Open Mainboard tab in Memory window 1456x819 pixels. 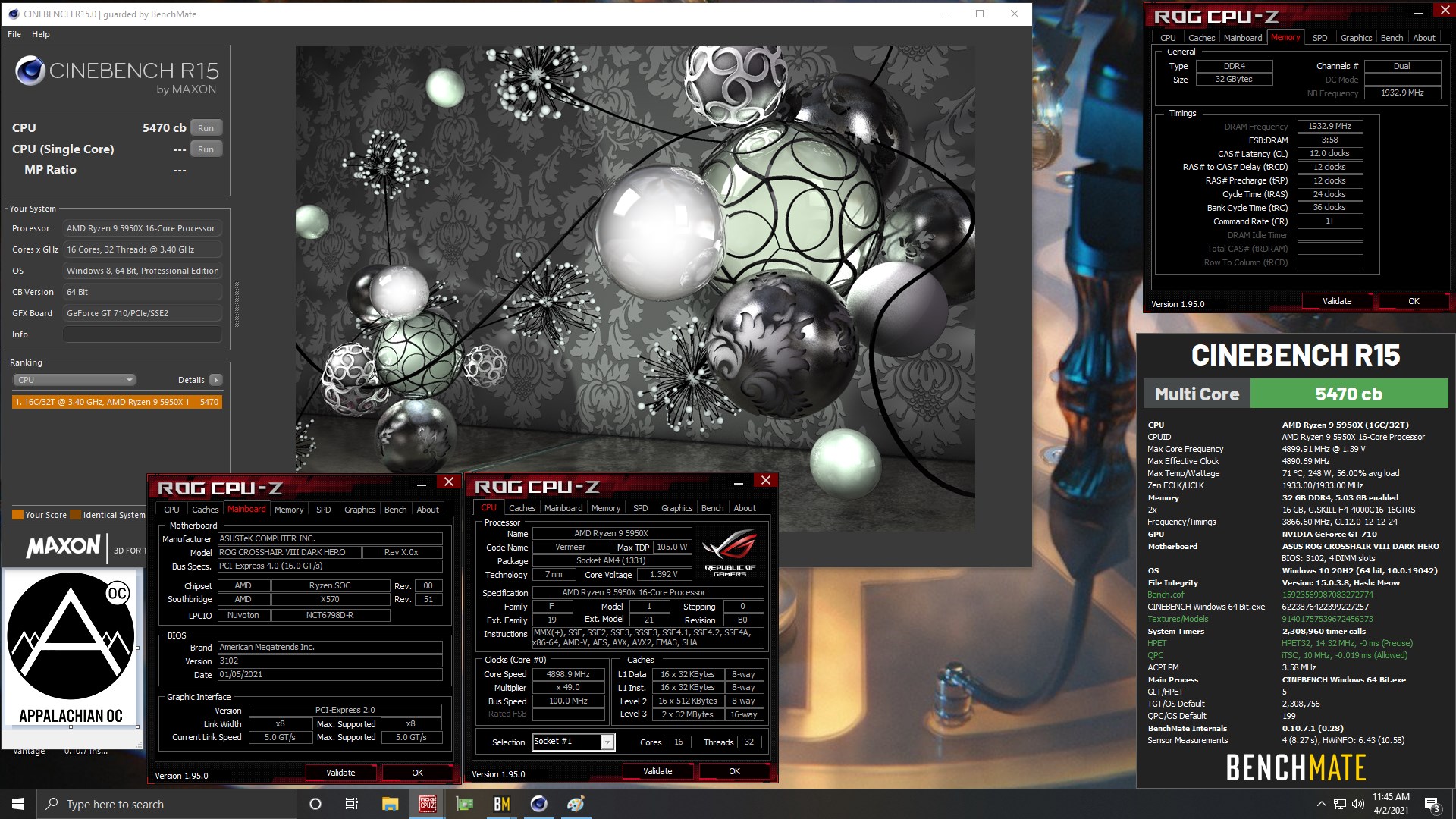[x=1243, y=38]
